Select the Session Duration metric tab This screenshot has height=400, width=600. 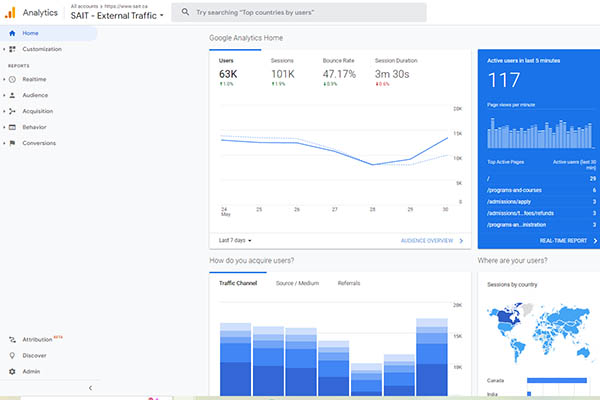coord(396,72)
